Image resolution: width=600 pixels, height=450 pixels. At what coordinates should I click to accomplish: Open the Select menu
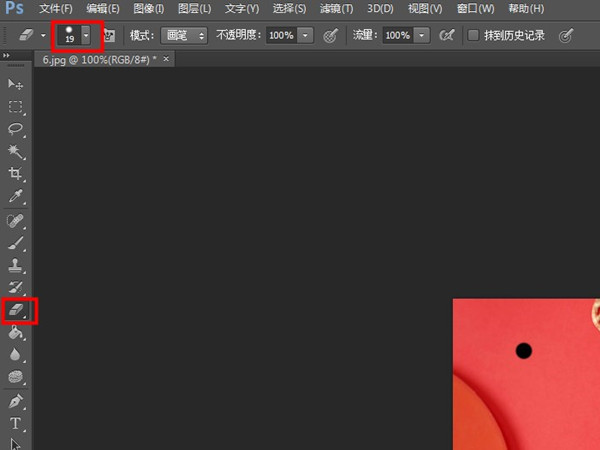289,8
